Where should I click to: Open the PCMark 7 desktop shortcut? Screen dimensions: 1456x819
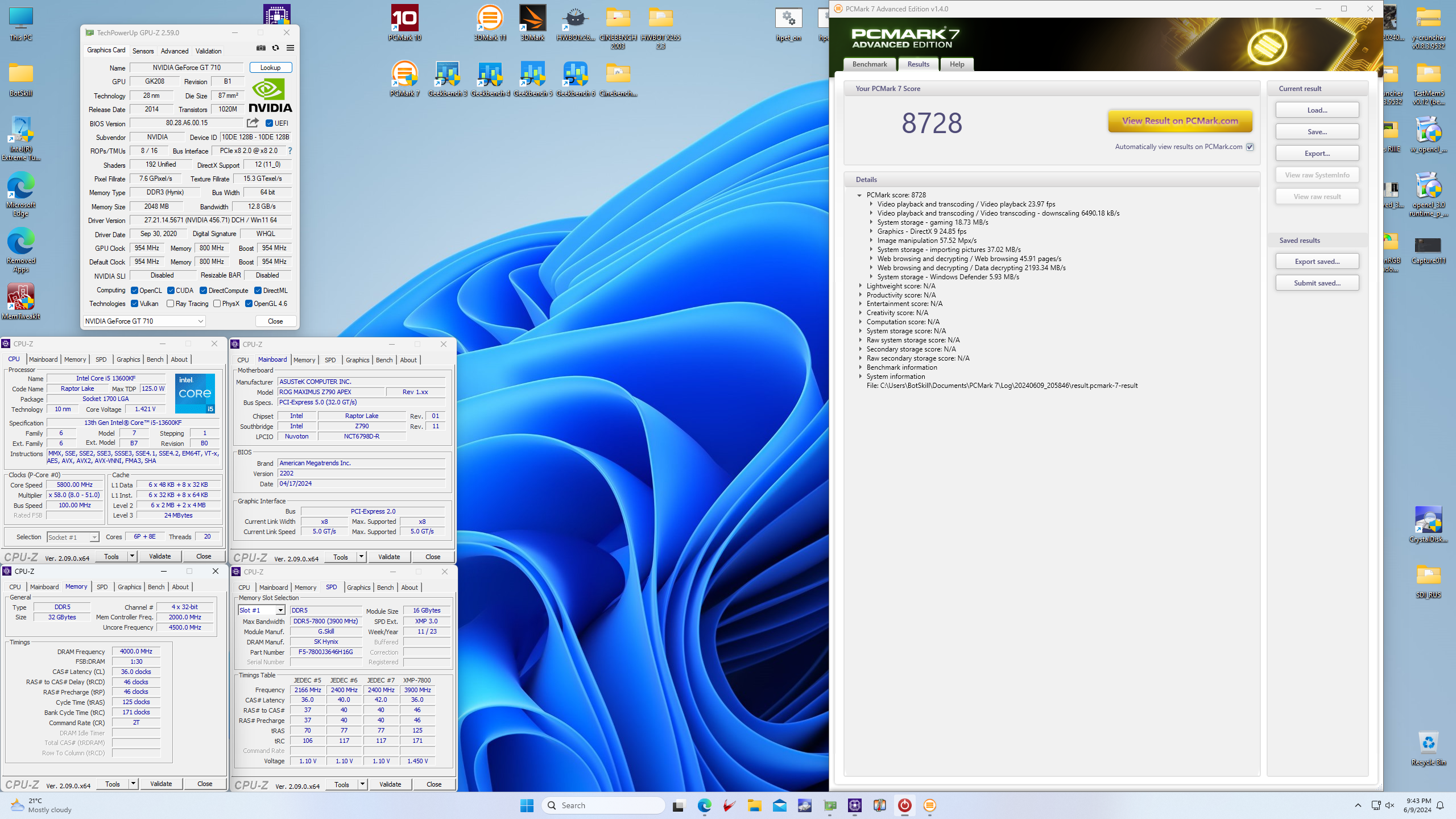[404, 78]
